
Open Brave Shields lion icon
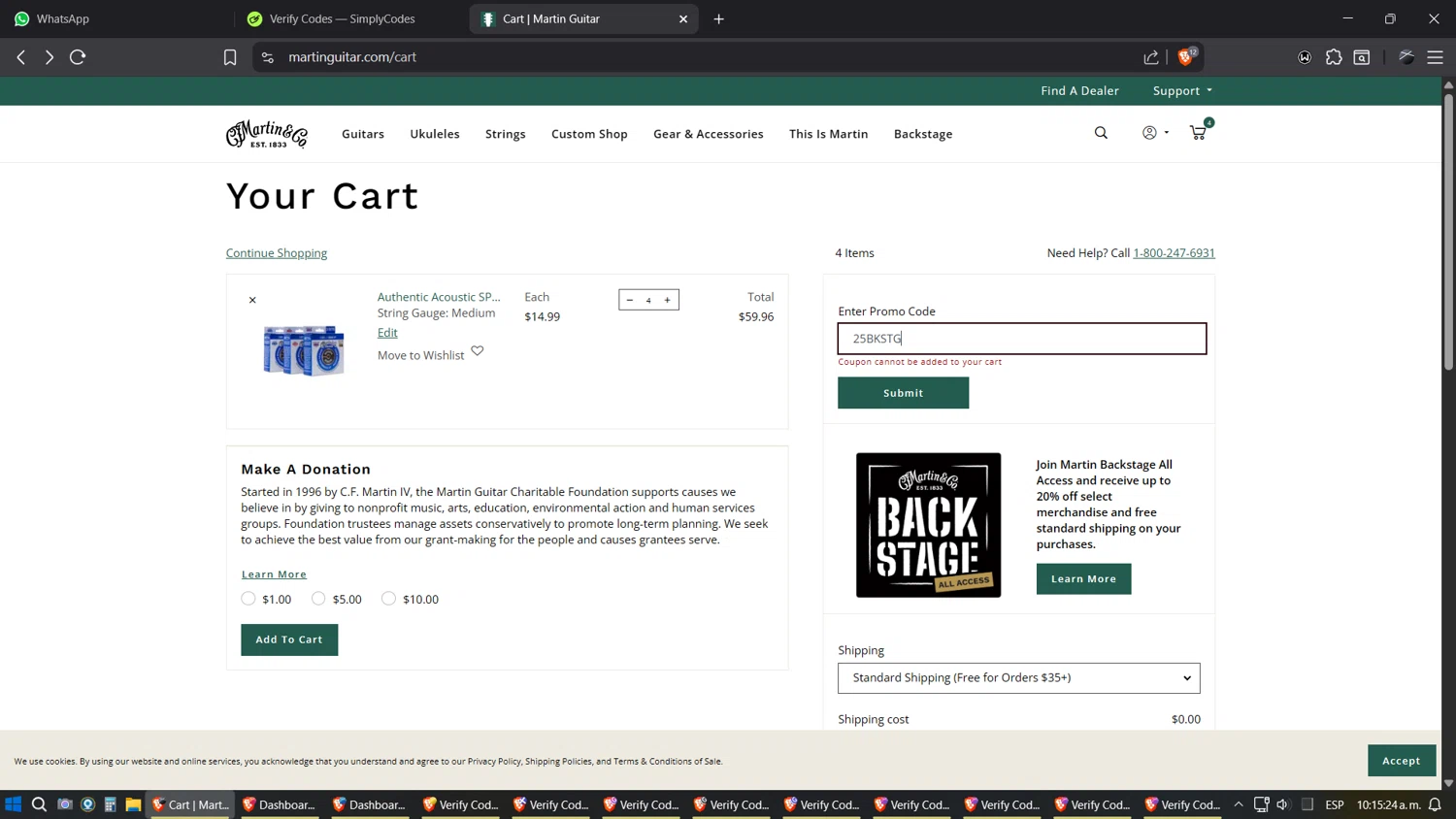point(1186,56)
